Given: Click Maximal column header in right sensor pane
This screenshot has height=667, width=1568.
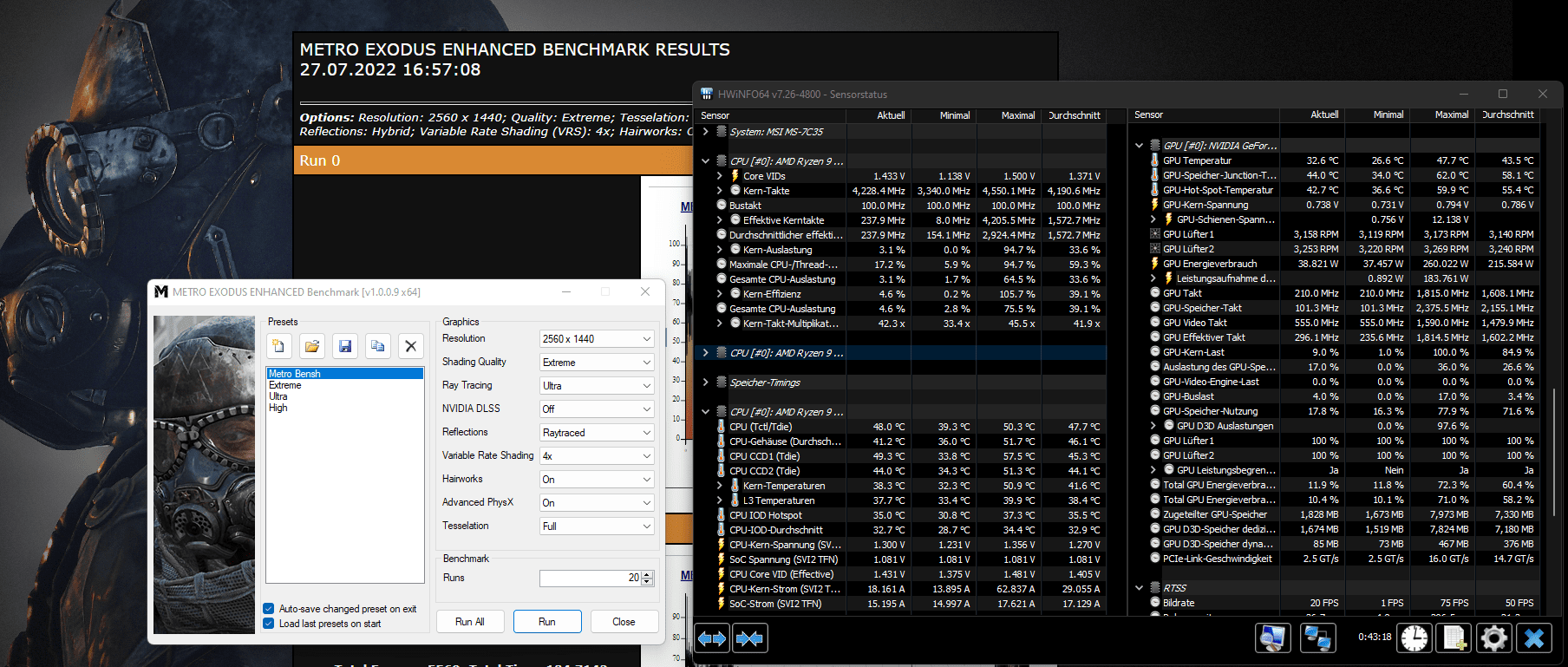Looking at the screenshot, I should pyautogui.click(x=1443, y=114).
